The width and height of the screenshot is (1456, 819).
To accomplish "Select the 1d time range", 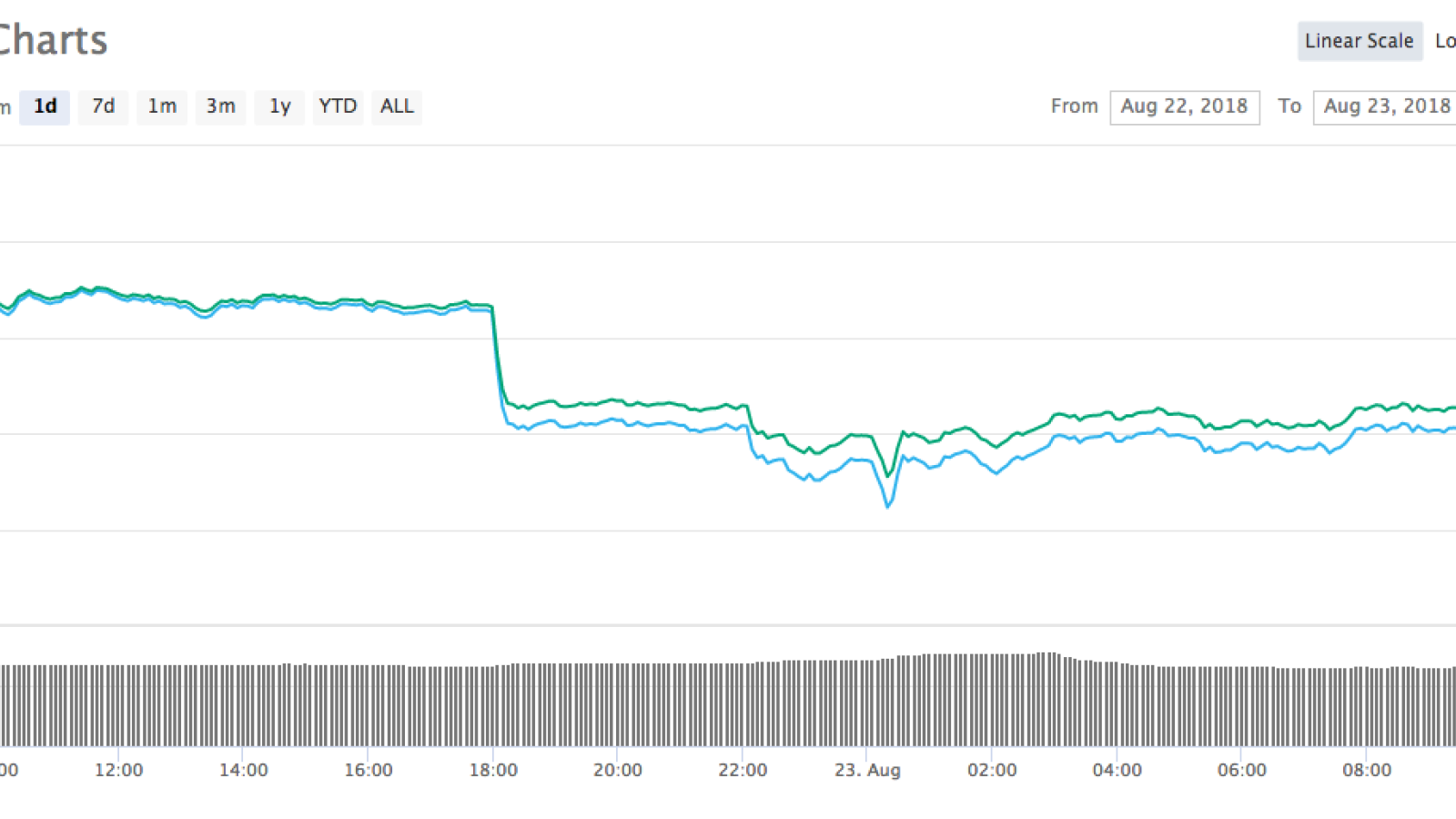I will (x=45, y=106).
